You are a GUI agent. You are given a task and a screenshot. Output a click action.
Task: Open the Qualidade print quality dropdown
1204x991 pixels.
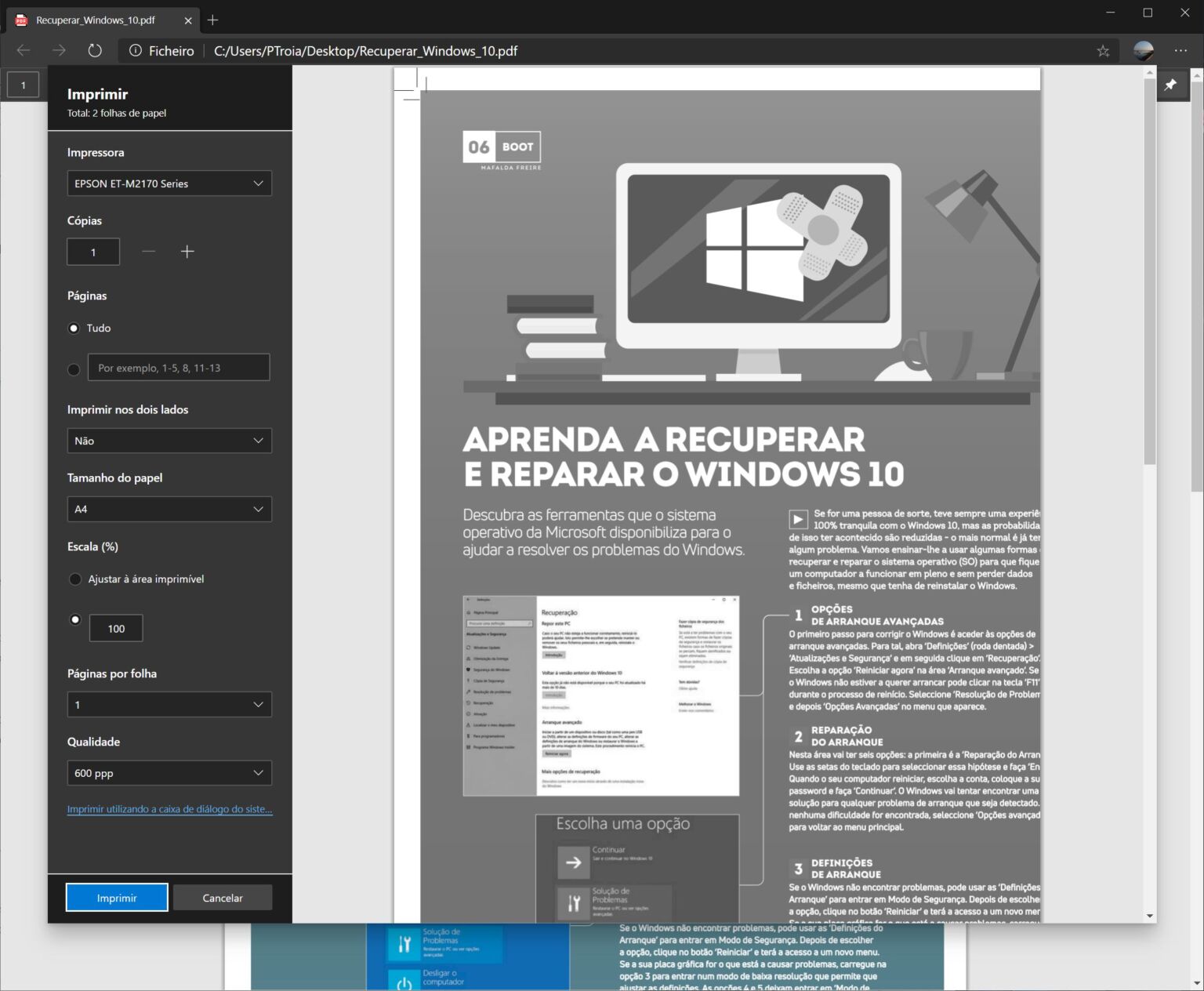point(169,773)
